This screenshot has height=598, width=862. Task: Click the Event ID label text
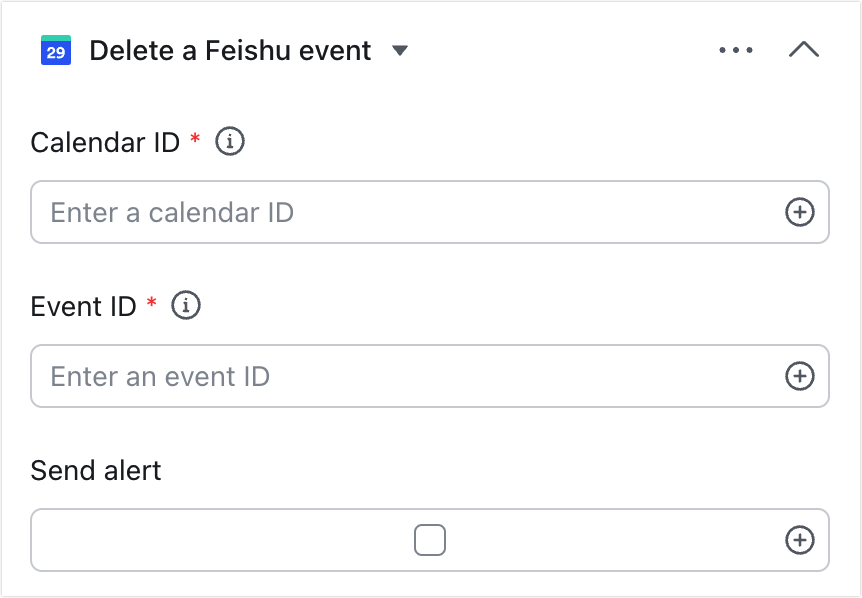pyautogui.click(x=83, y=306)
